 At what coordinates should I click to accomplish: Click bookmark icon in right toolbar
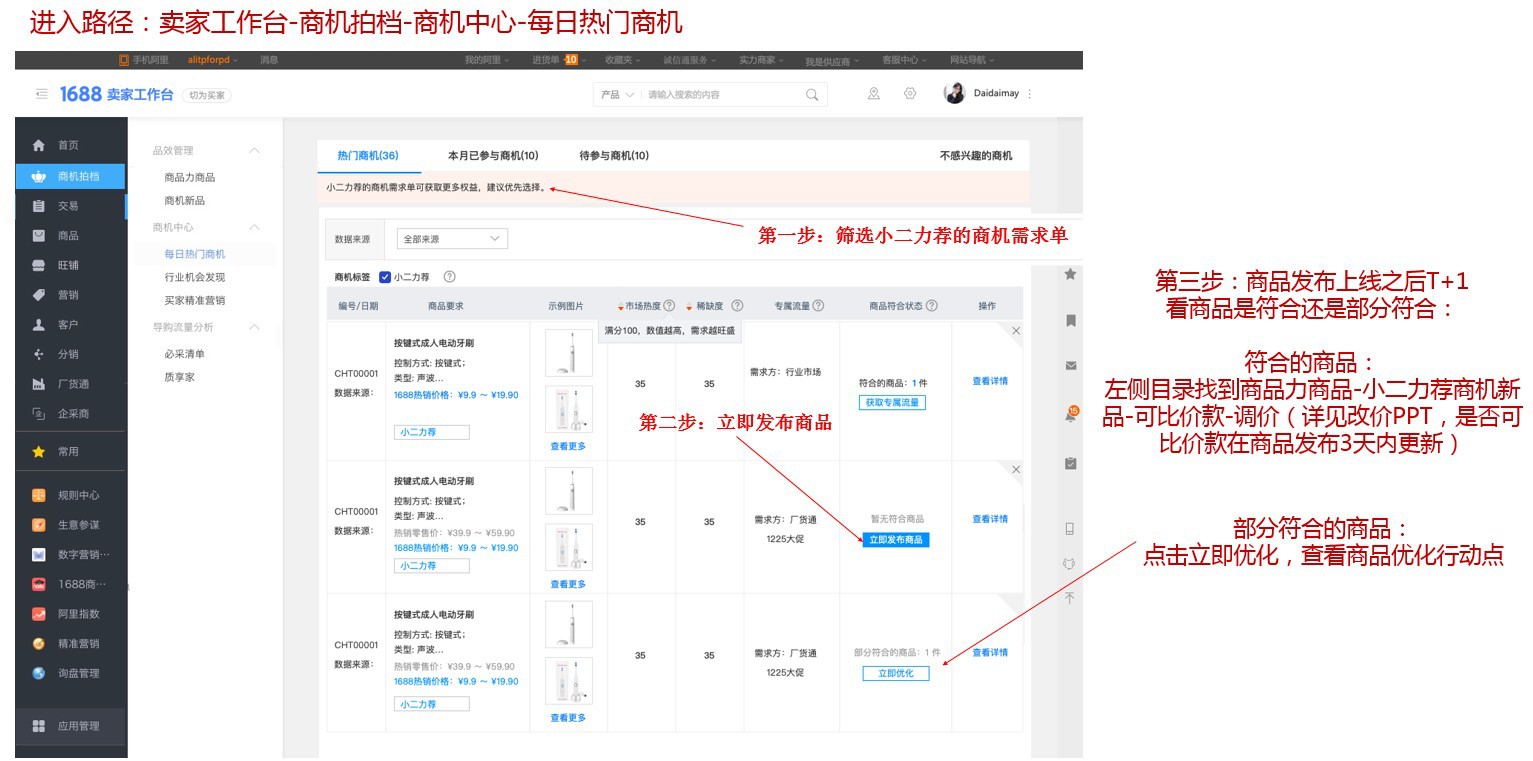(x=1070, y=321)
